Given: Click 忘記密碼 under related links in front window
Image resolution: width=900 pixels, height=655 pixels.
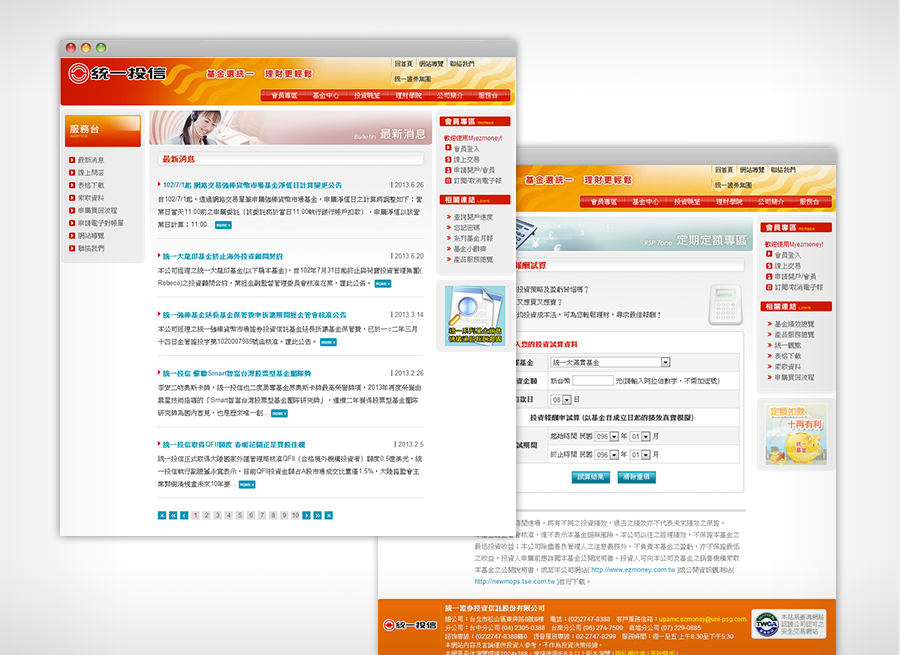Looking at the screenshot, I should pos(466,228).
